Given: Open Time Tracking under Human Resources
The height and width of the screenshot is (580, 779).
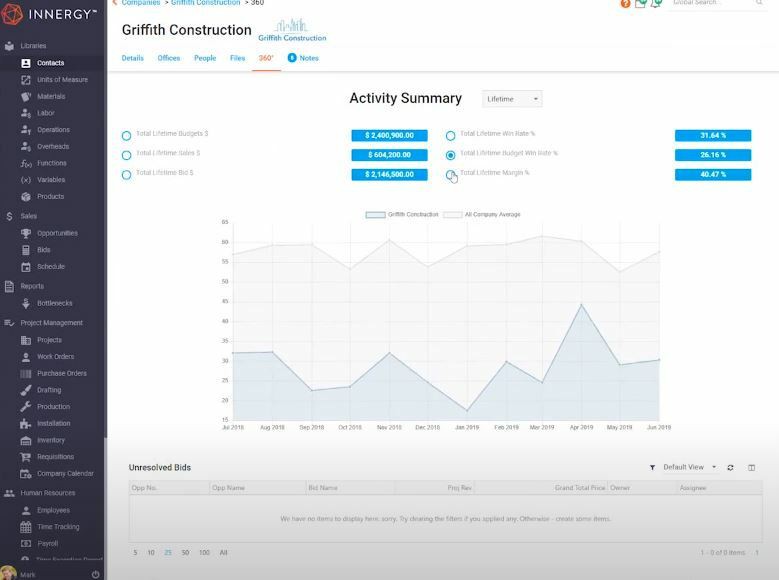Looking at the screenshot, I should tap(58, 527).
